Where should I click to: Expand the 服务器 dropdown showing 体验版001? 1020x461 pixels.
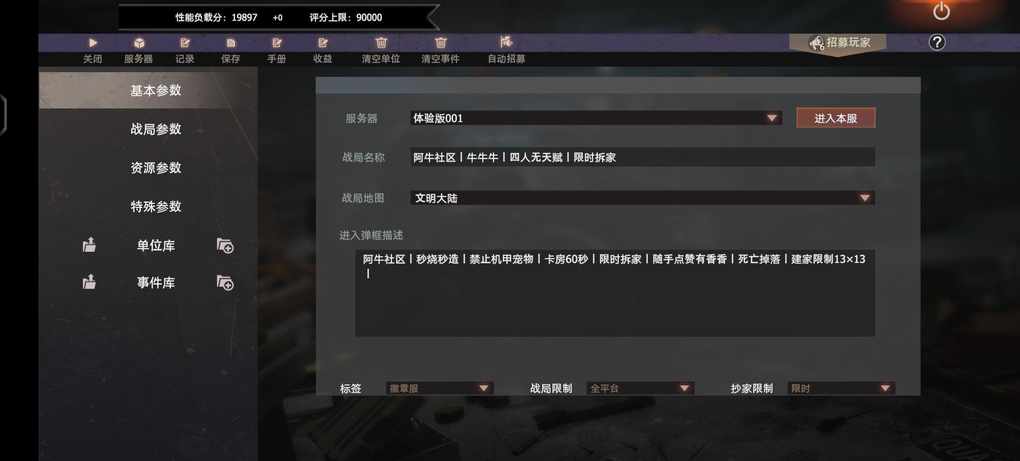coord(596,118)
